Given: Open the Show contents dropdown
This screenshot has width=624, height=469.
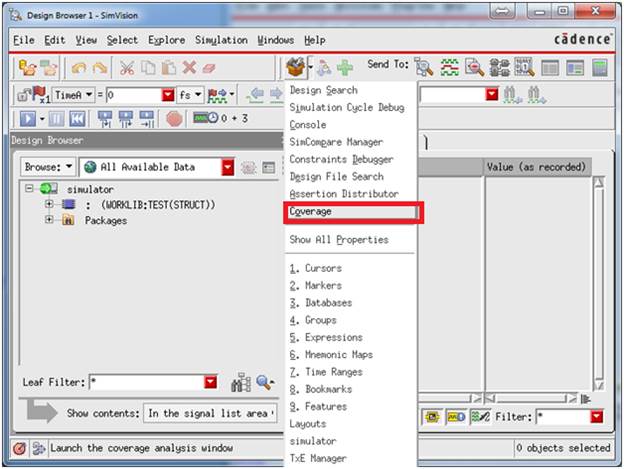Looking at the screenshot, I should click(x=210, y=413).
